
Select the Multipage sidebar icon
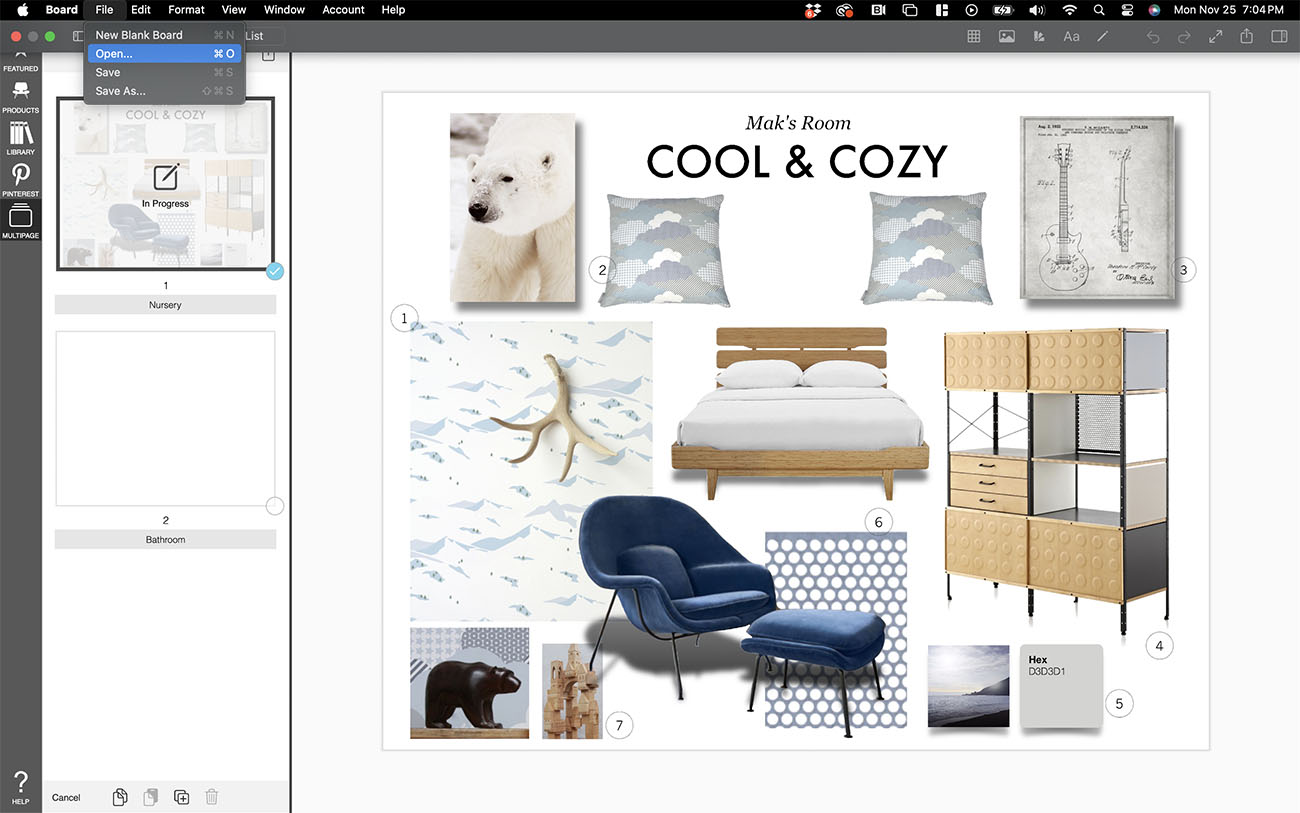[20, 221]
